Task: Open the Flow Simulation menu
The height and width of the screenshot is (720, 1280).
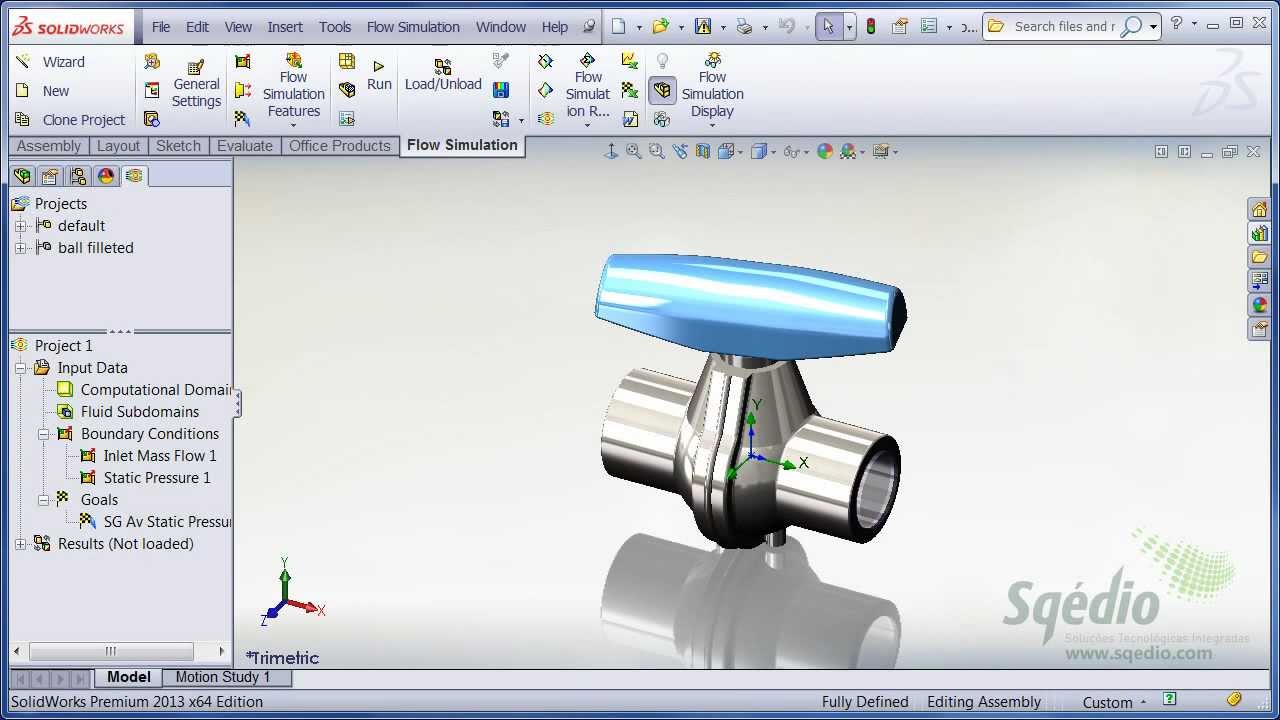Action: coord(413,27)
